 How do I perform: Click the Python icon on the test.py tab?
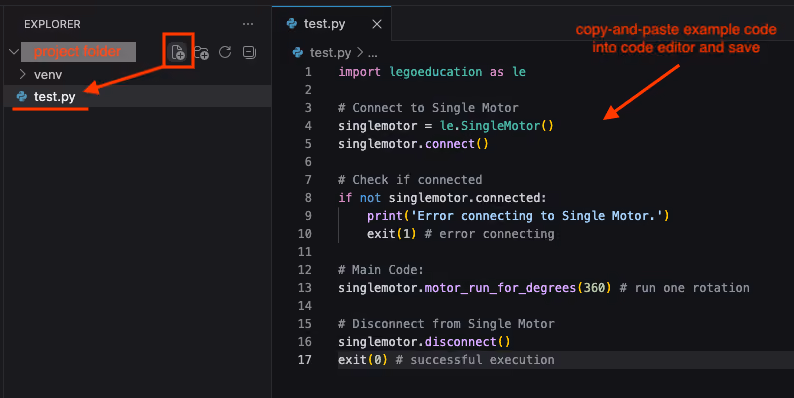pos(292,23)
